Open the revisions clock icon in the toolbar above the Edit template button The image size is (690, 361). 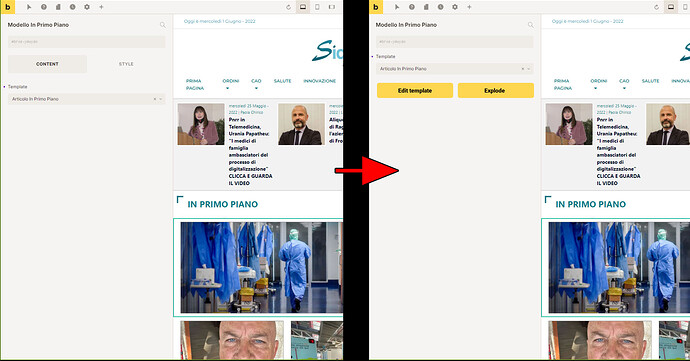pyautogui.click(x=440, y=7)
